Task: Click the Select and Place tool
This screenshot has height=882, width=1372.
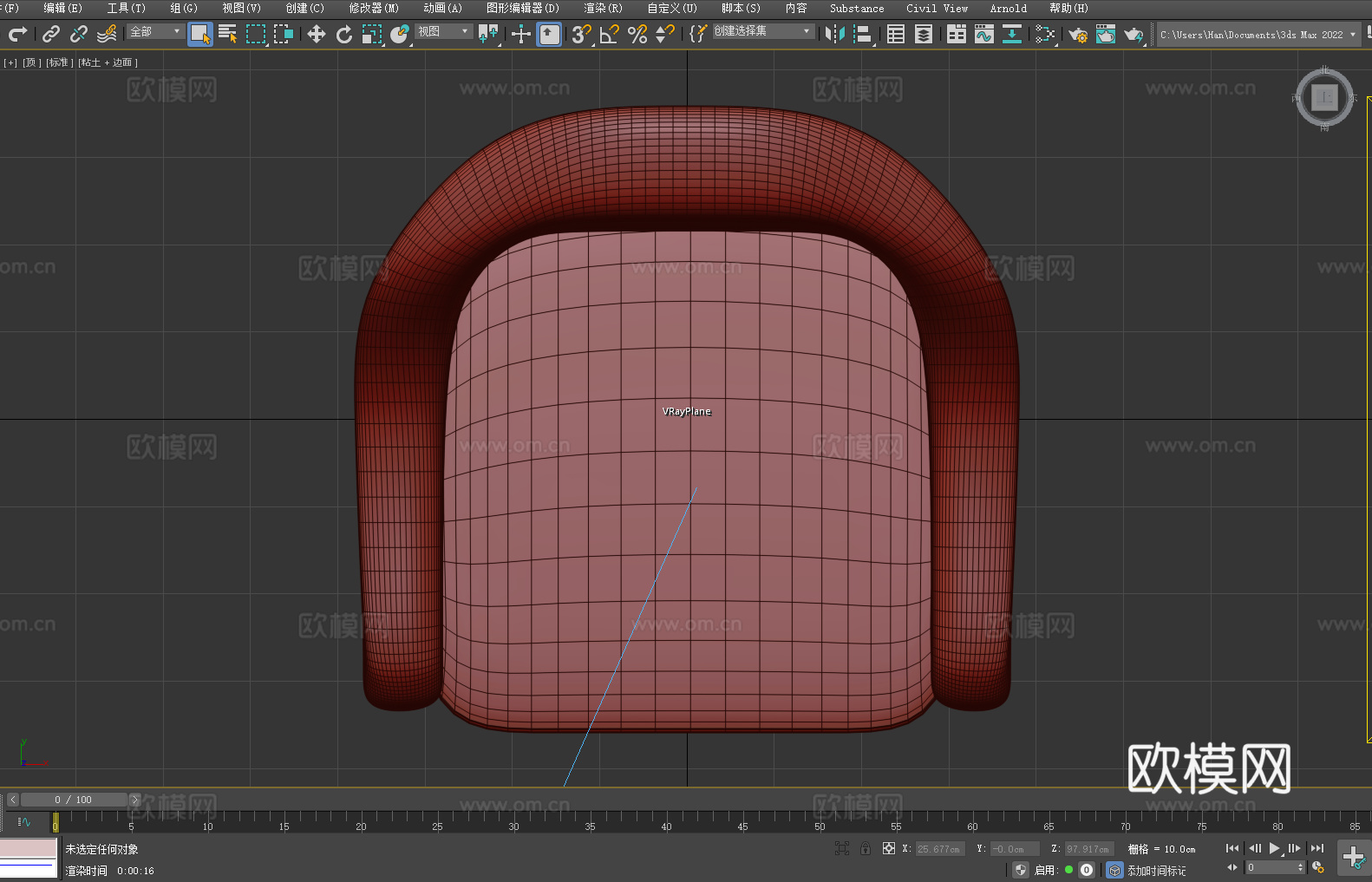Action: [x=400, y=34]
